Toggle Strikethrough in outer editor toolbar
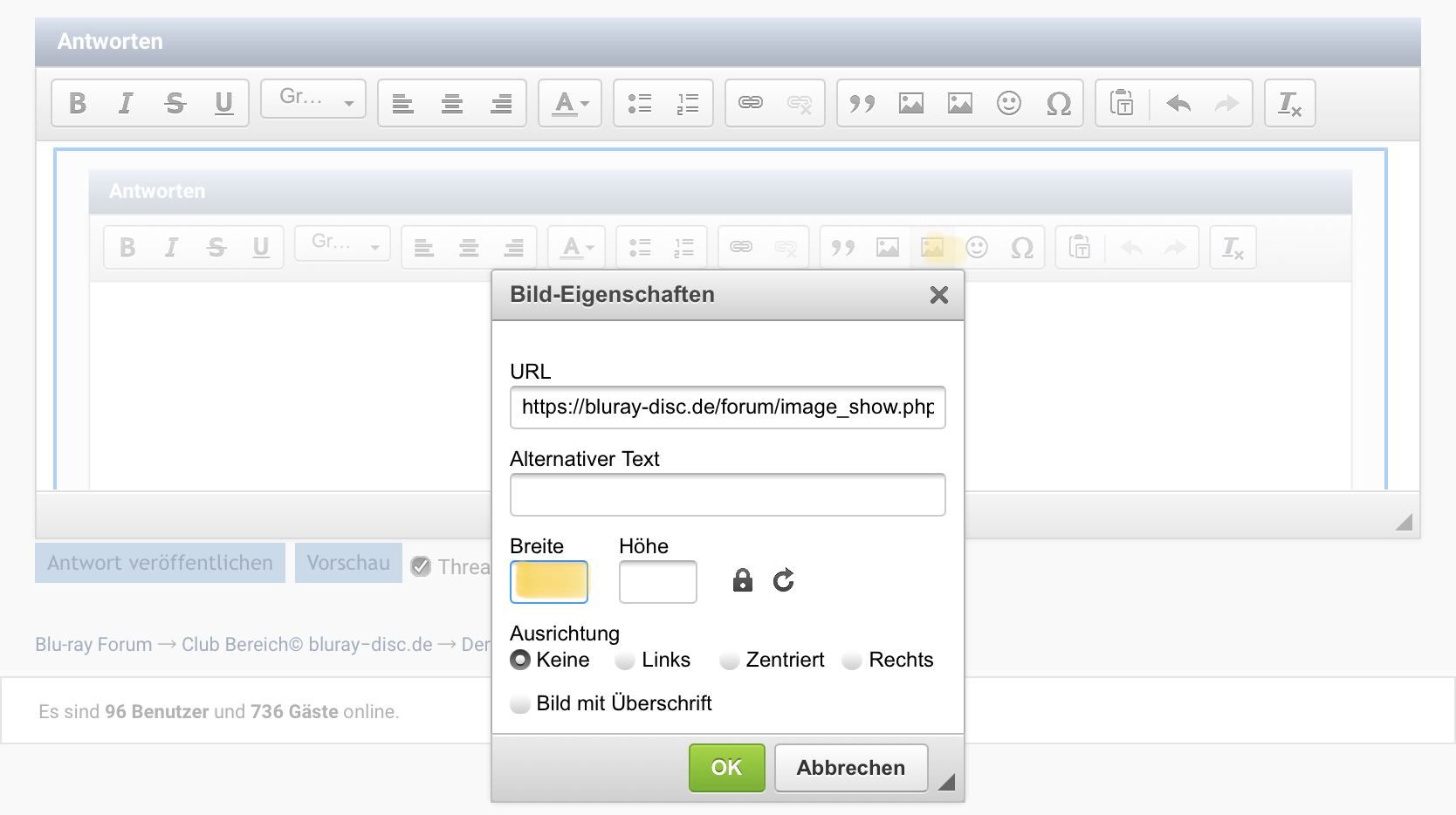 click(x=175, y=104)
